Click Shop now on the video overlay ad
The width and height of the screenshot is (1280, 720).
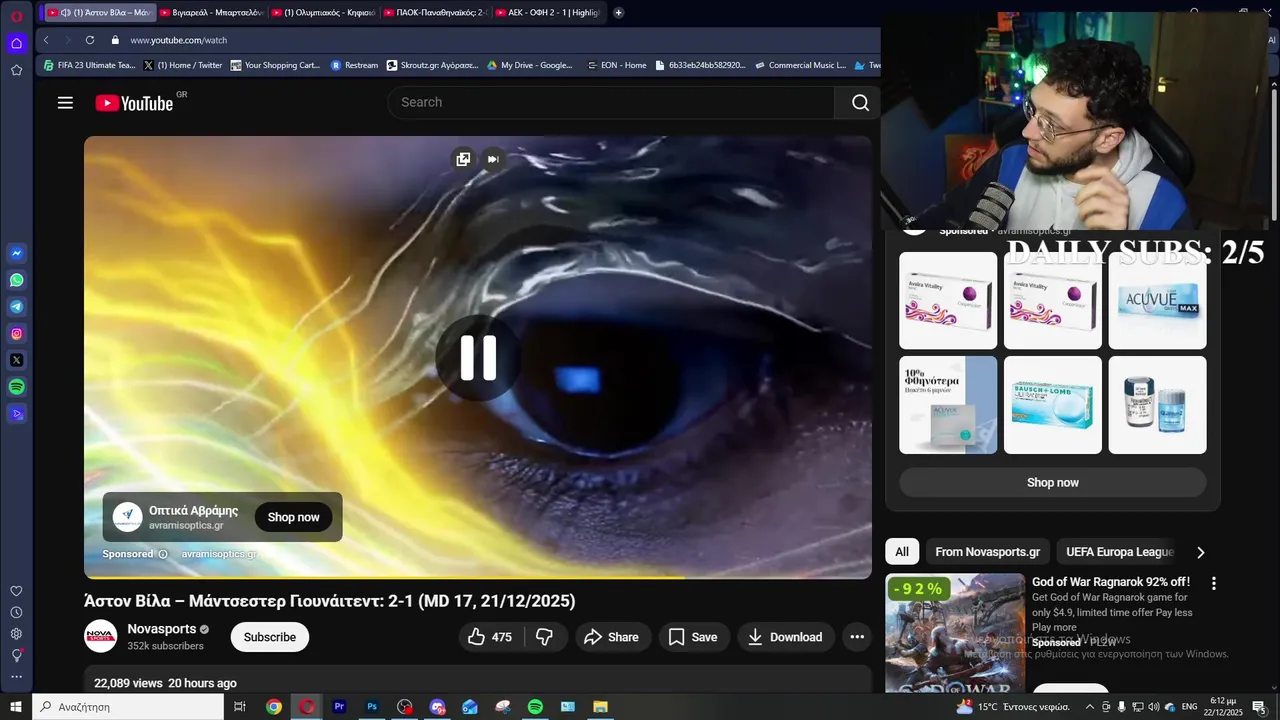(293, 517)
